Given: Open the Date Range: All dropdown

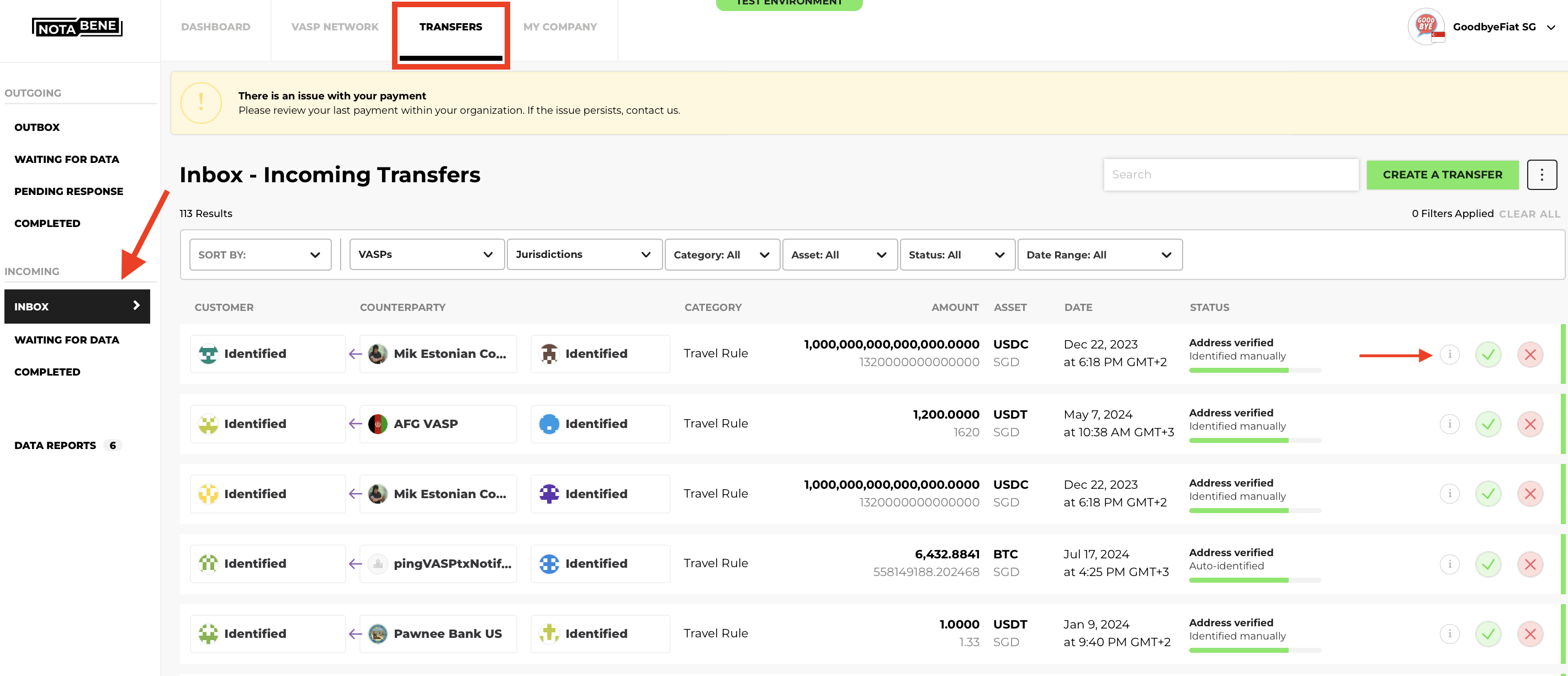Looking at the screenshot, I should tap(1099, 255).
